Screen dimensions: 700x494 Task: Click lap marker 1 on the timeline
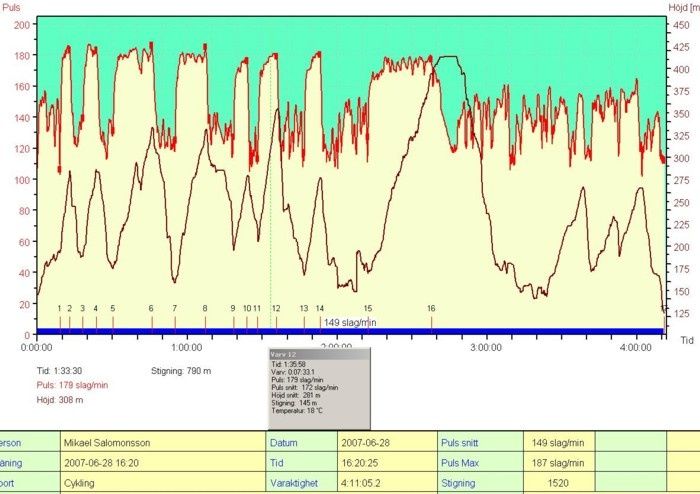pyautogui.click(x=60, y=309)
